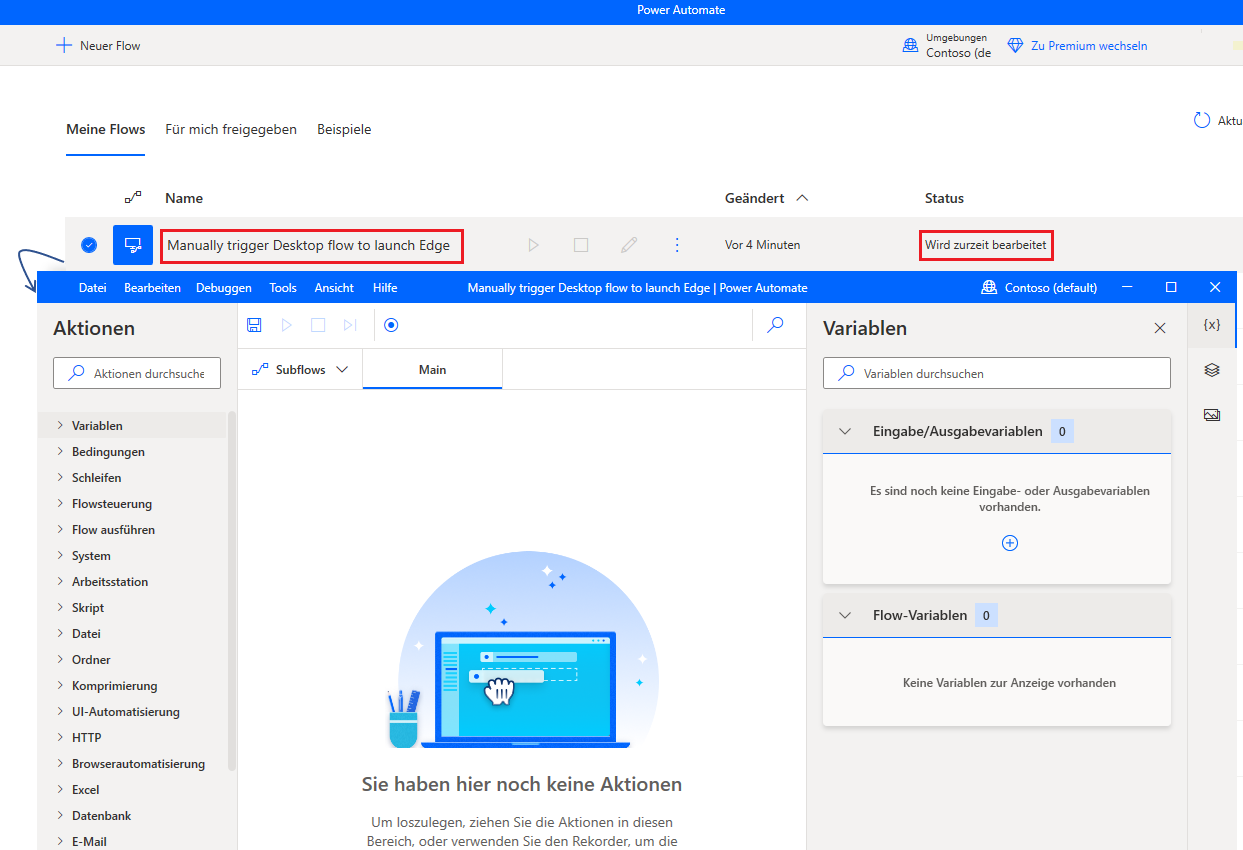Viewport: 1243px width, 850px height.
Task: Click the Aktionen pane vertical scrollbar
Action: pyautogui.click(x=232, y=590)
